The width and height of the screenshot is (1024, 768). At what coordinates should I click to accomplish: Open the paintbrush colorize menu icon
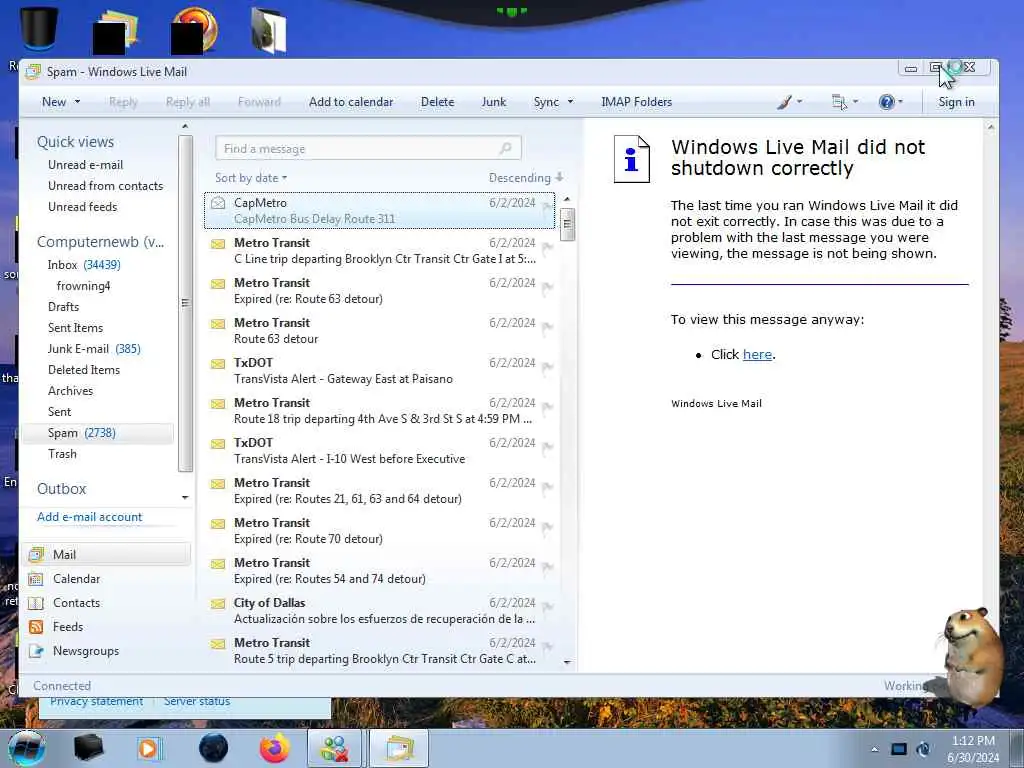(x=785, y=102)
